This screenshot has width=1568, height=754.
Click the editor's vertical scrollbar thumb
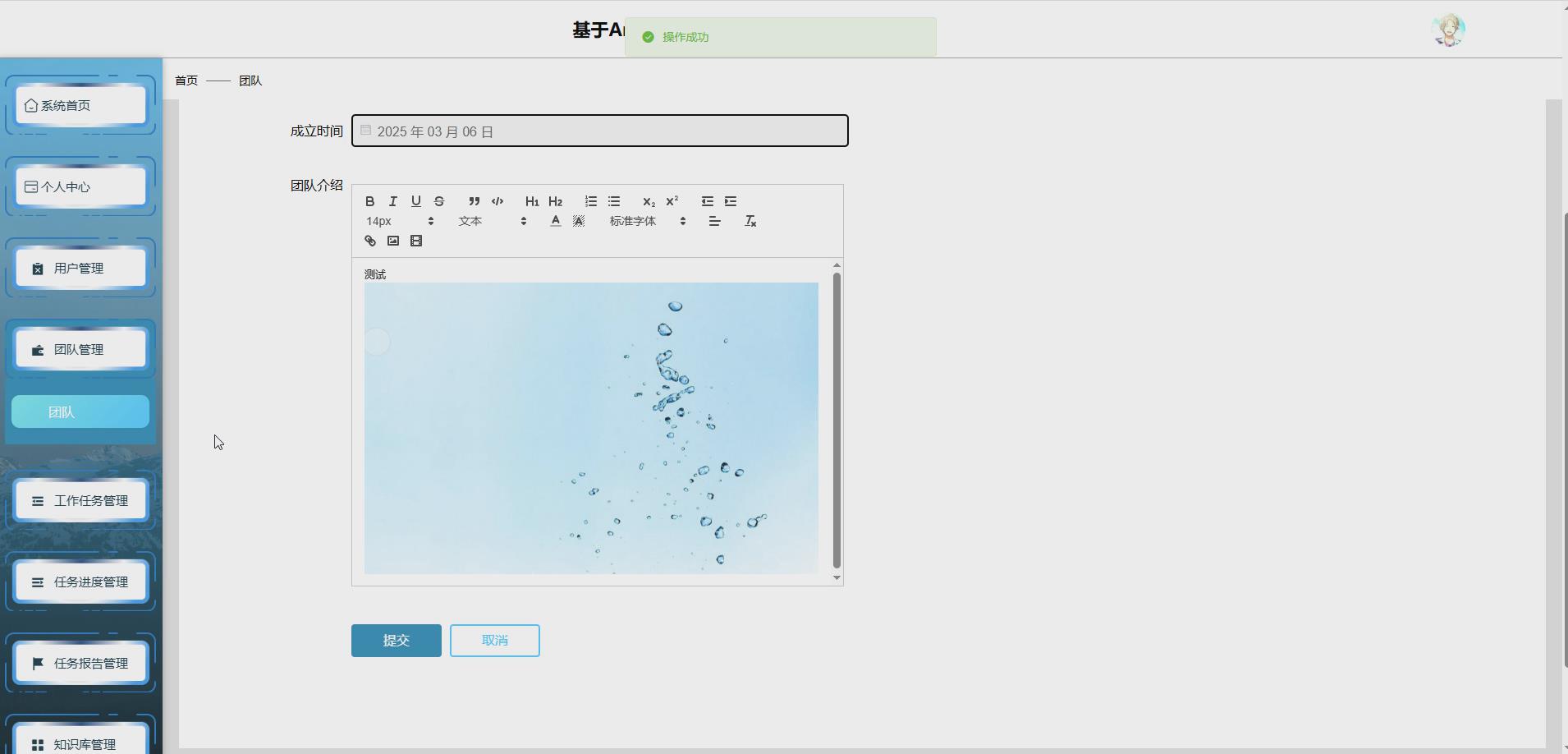[x=837, y=421]
